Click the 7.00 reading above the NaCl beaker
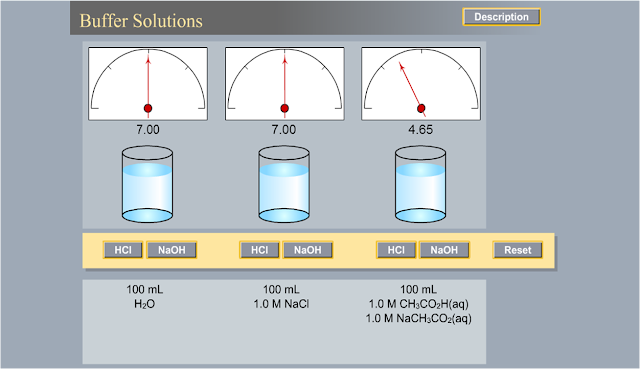This screenshot has width=640, height=369. click(284, 130)
